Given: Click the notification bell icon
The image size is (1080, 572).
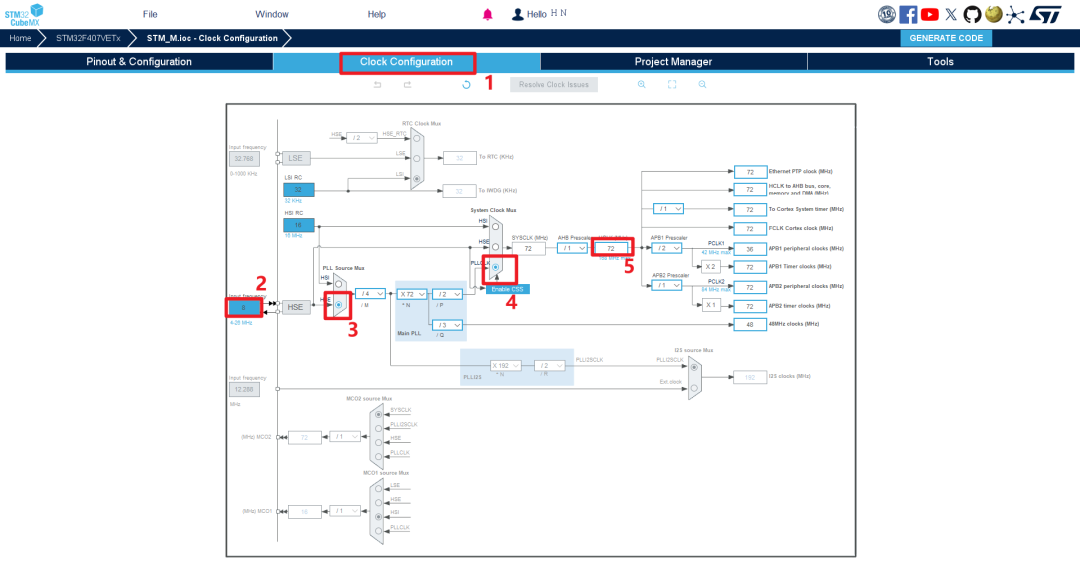Looking at the screenshot, I should (488, 14).
